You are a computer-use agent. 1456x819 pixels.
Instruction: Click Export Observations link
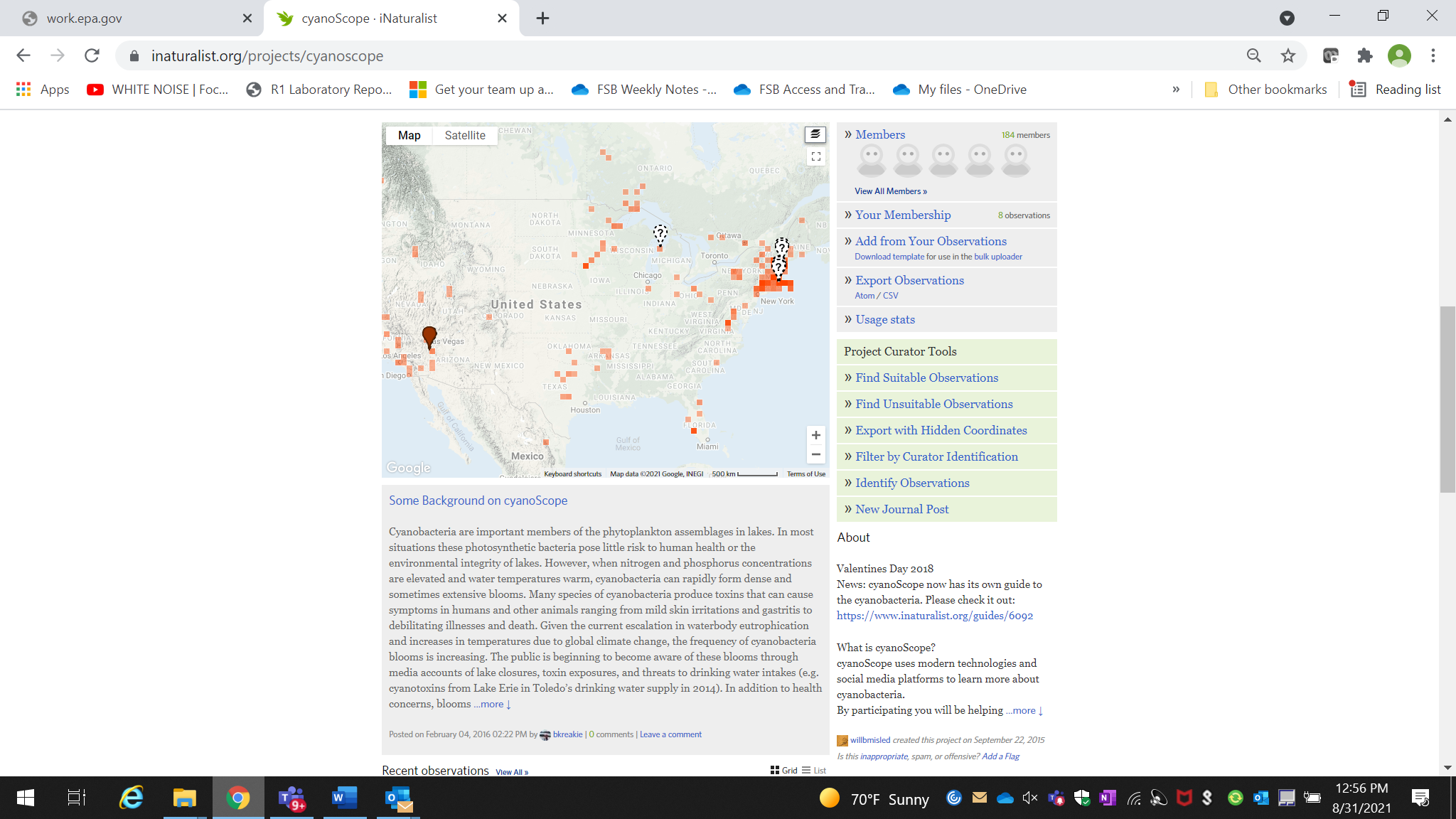(x=909, y=280)
